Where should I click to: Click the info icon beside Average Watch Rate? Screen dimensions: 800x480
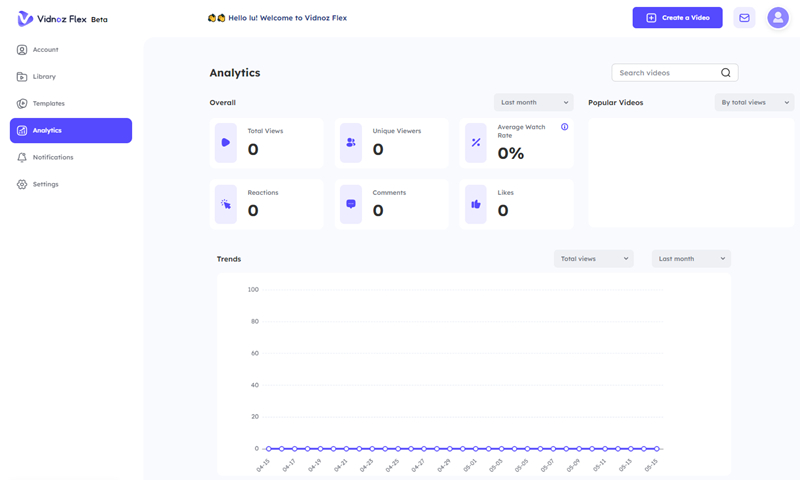click(564, 127)
